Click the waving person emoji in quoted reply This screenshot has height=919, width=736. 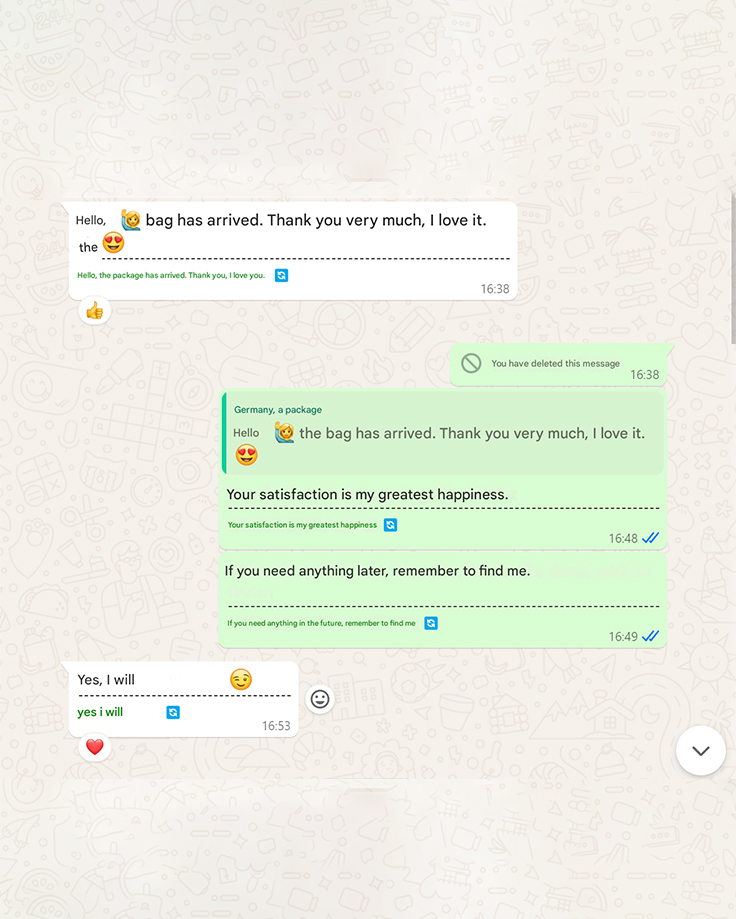coord(284,433)
